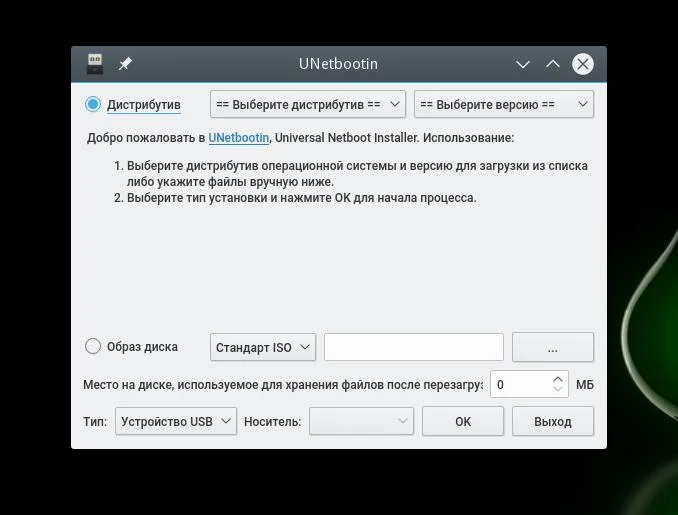Click the Тип: label
This screenshot has height=515, width=678.
coord(95,422)
